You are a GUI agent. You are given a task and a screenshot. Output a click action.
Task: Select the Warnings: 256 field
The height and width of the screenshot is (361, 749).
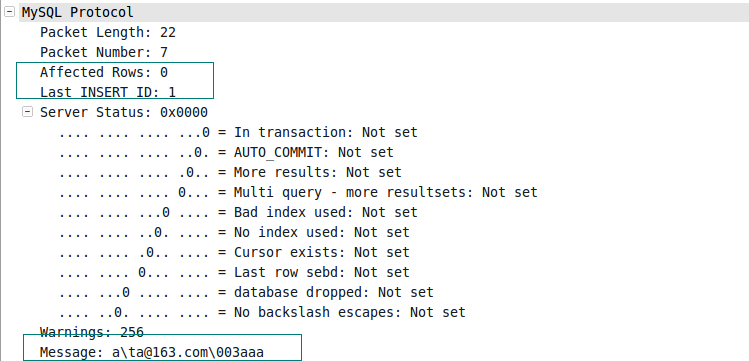click(x=92, y=332)
